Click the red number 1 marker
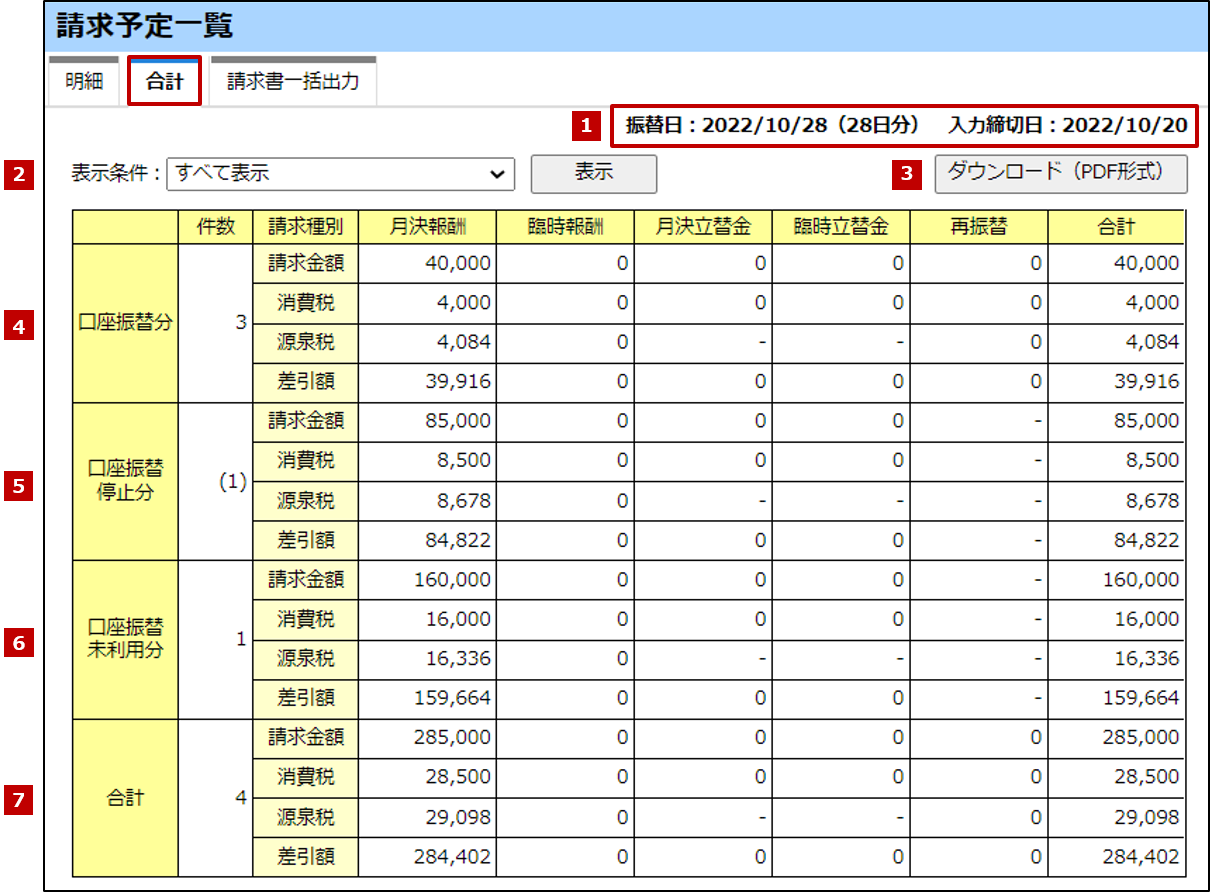 click(587, 126)
